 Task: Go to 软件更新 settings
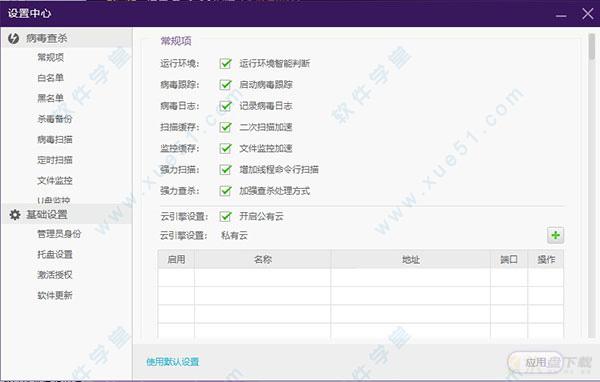click(55, 295)
